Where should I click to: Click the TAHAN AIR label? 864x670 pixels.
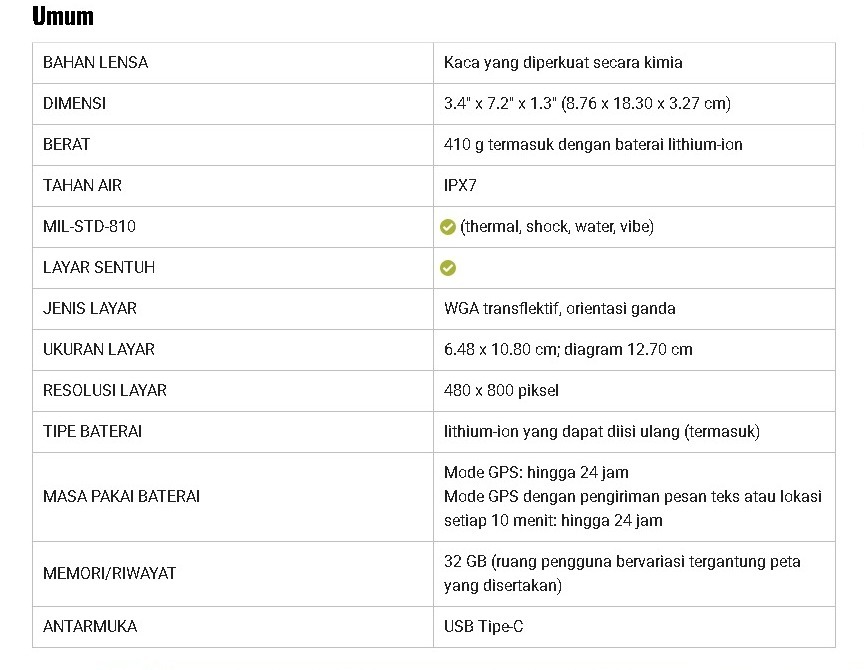(82, 185)
